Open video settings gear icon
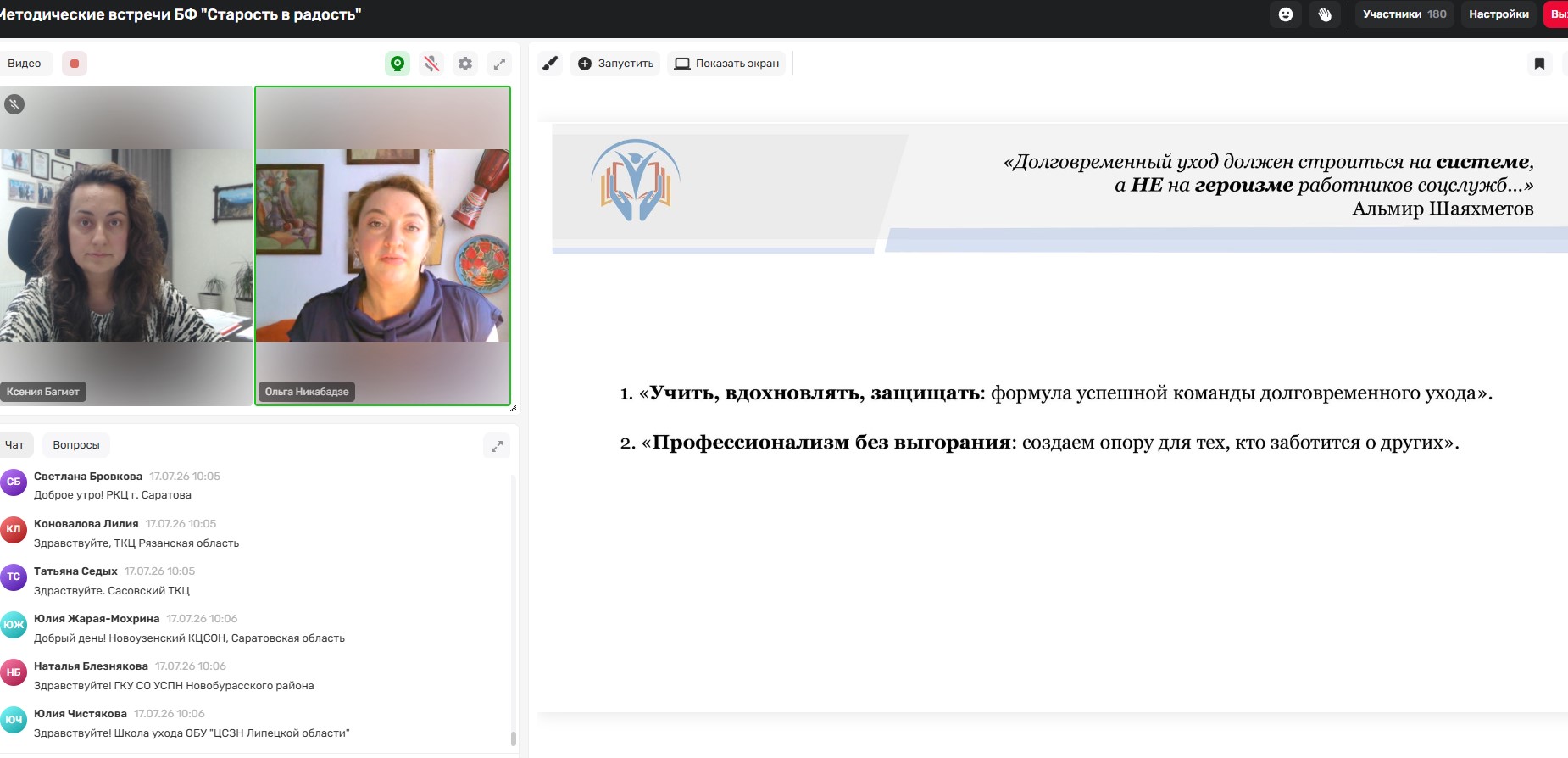Viewport: 1568px width, 758px height. 465,64
